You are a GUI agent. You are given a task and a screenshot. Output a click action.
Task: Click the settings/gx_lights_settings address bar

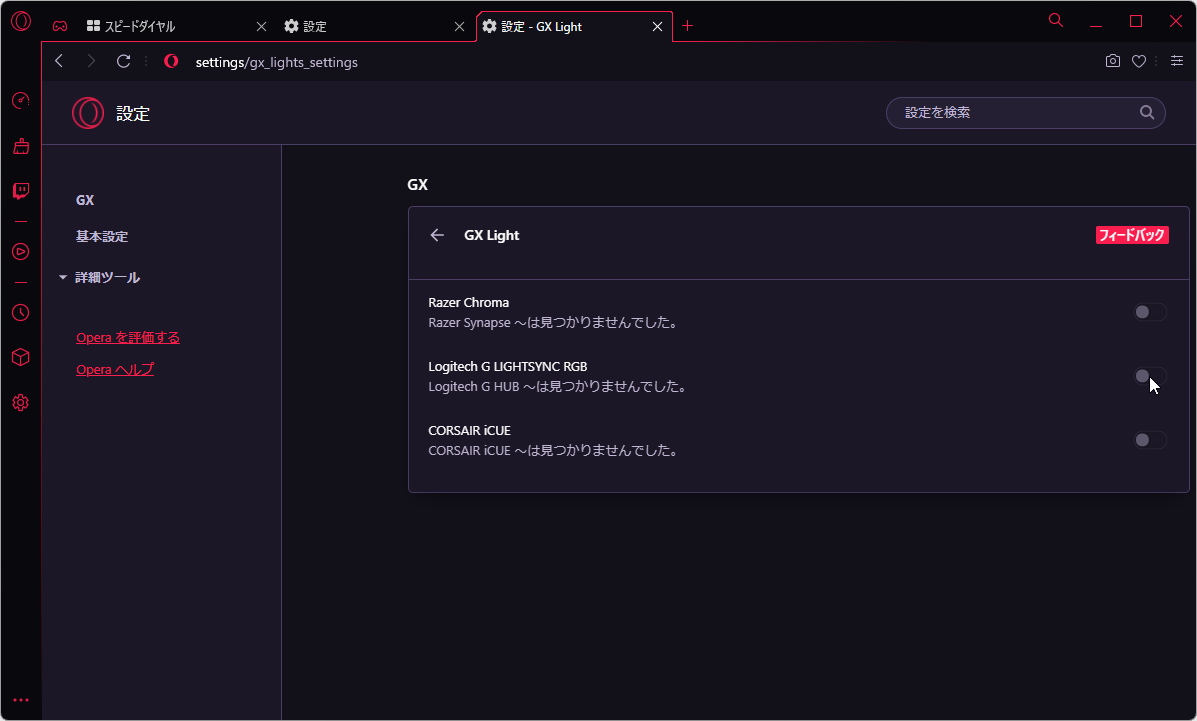pos(276,62)
